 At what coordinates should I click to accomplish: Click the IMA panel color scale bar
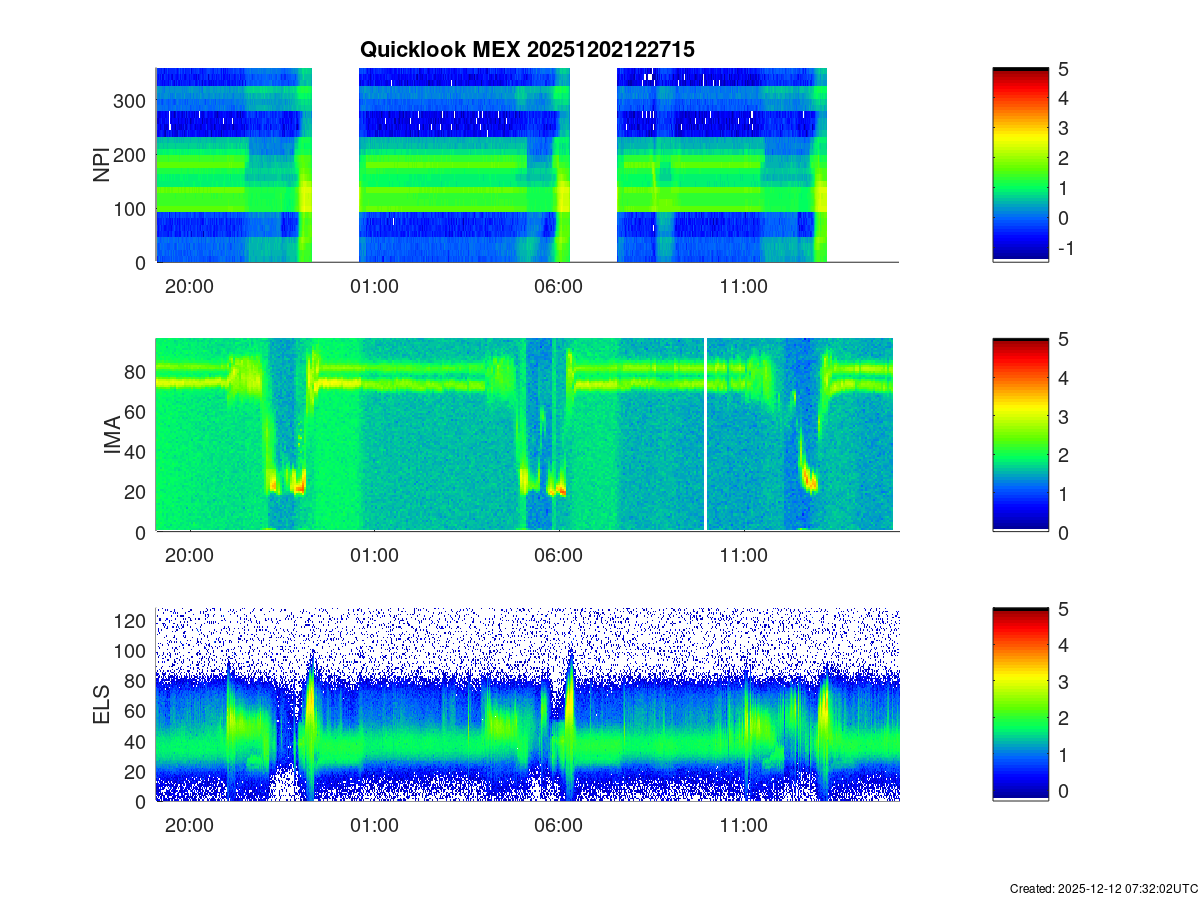(1020, 435)
